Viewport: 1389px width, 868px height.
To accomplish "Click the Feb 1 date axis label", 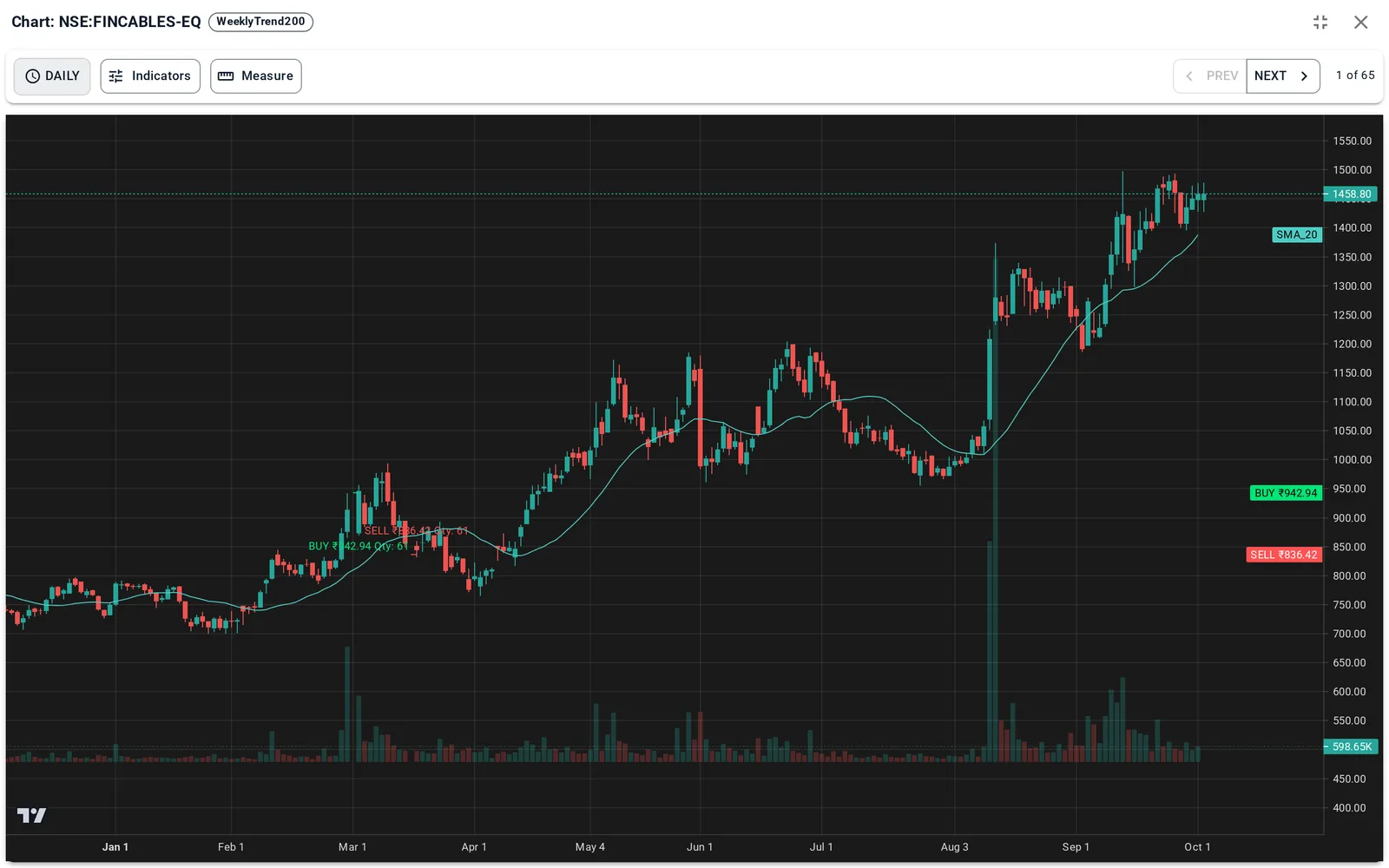I will click(x=231, y=847).
